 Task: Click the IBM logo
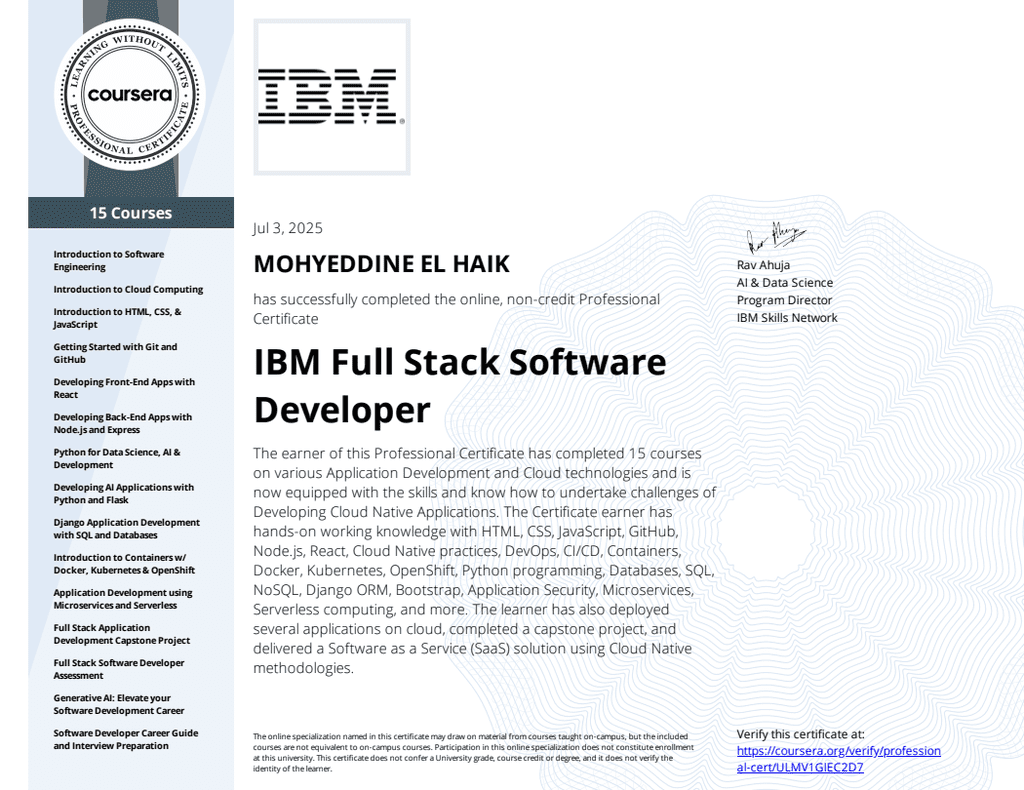(331, 97)
